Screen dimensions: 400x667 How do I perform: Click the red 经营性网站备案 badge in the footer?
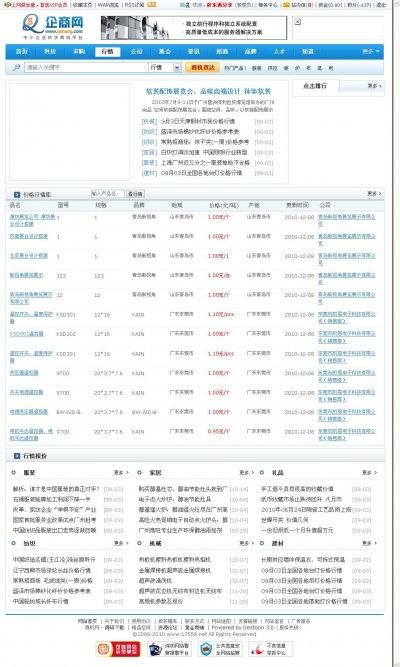click(x=118, y=649)
